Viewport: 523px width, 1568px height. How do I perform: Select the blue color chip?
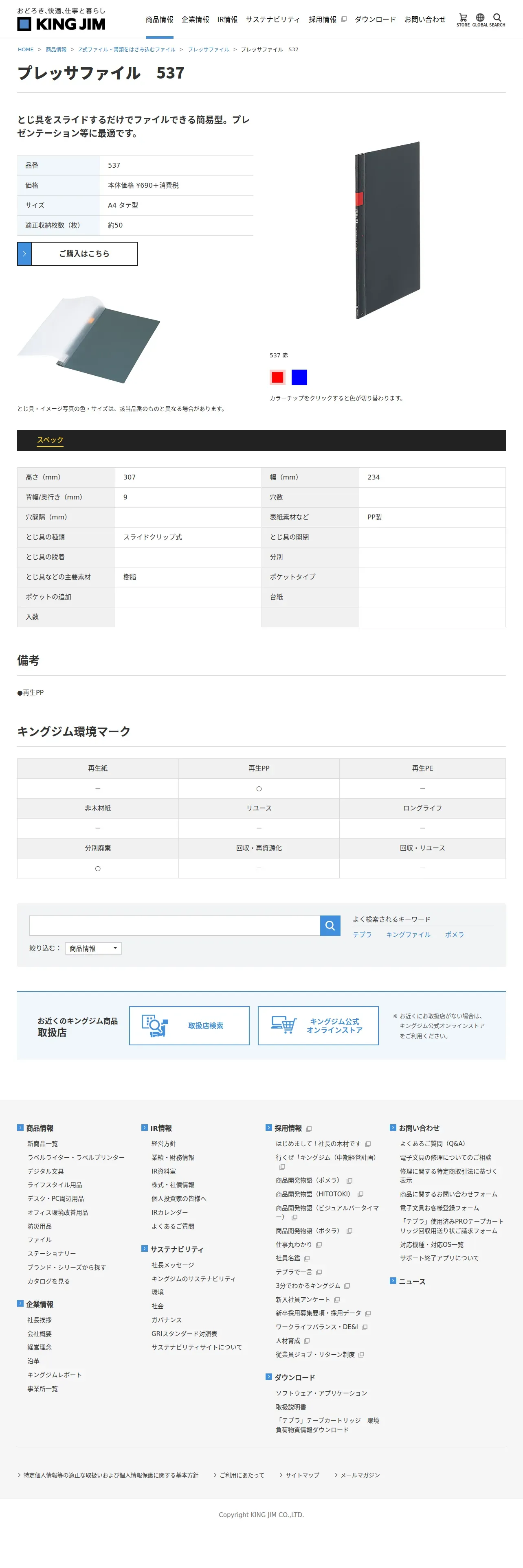(x=299, y=377)
